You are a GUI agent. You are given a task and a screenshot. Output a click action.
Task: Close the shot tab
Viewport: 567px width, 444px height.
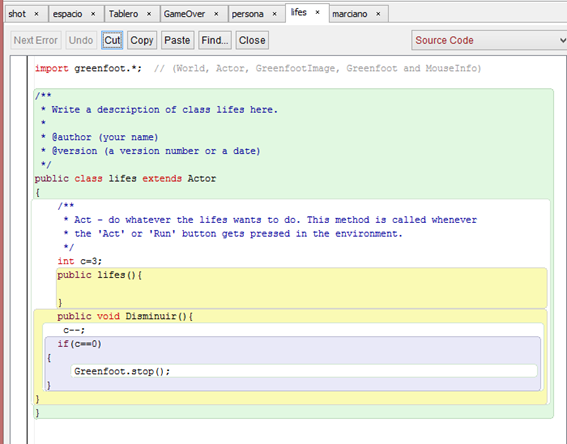[36, 14]
